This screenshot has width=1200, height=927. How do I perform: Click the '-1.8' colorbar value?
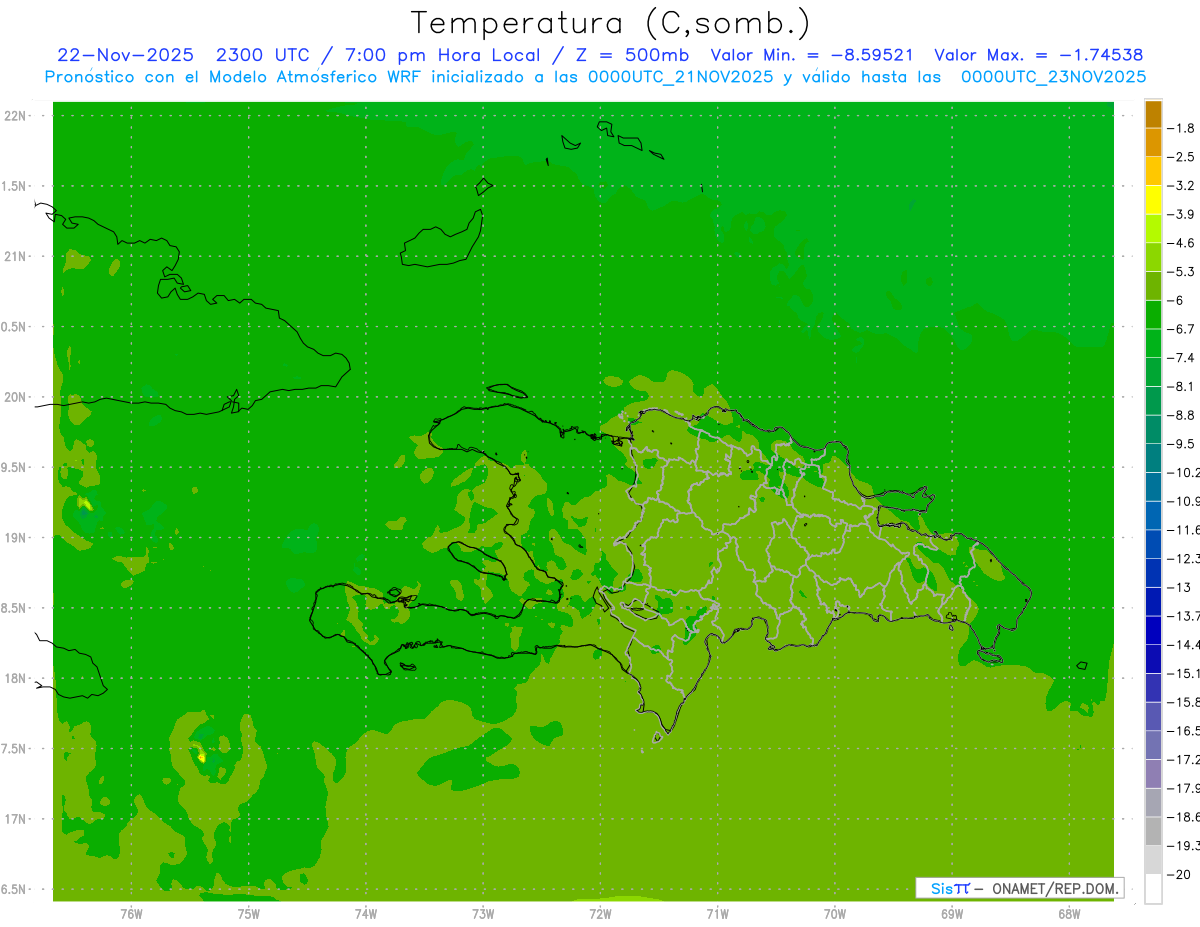[1182, 128]
